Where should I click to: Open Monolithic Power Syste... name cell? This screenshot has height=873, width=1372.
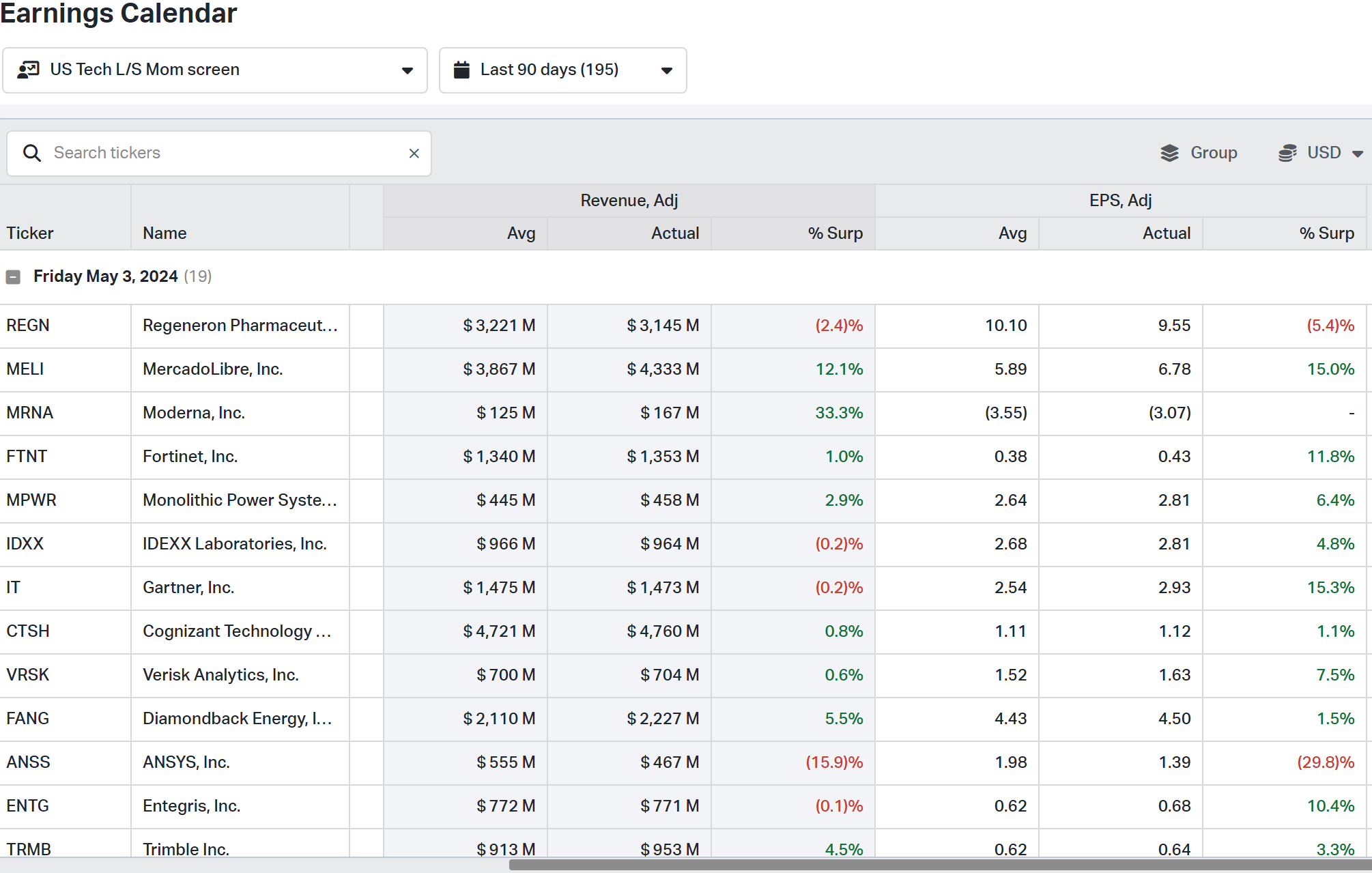(x=240, y=500)
